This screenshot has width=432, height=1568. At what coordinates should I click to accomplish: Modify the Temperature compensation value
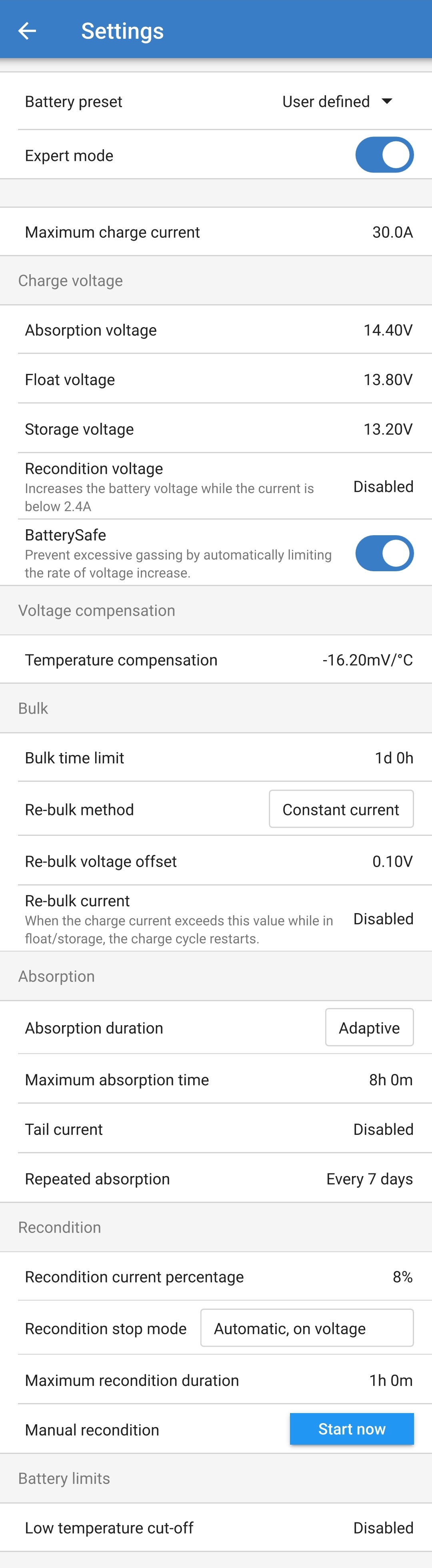pos(216,659)
